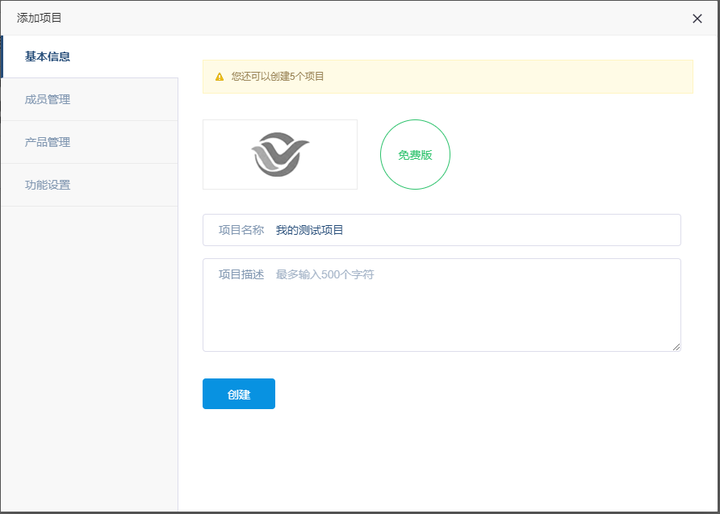
Task: Close the 添加项目 dialog
Action: coord(697,18)
